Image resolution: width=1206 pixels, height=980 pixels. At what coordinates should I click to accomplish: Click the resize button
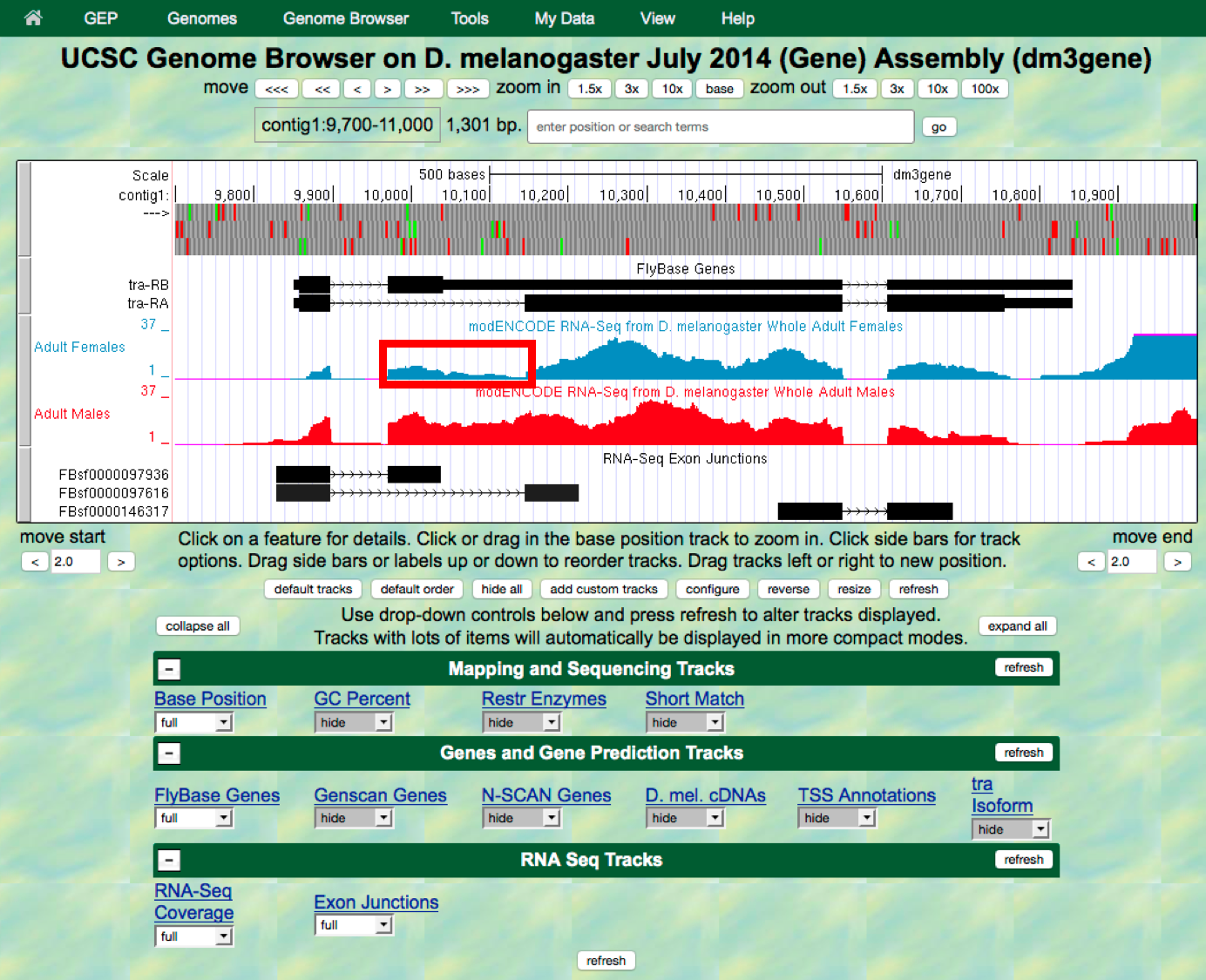click(x=855, y=590)
